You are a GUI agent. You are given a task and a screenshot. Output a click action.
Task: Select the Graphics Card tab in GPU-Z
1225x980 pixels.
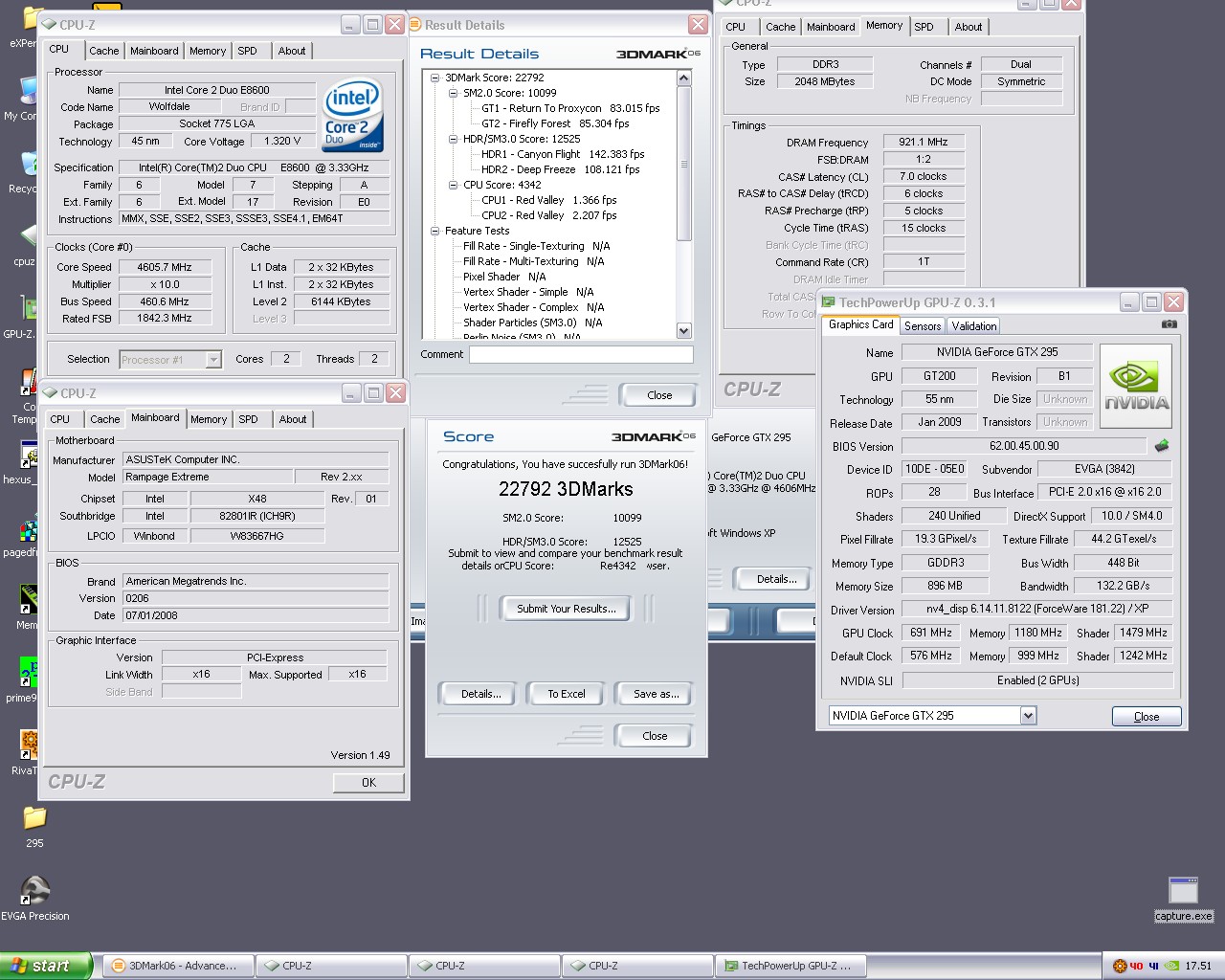860,324
